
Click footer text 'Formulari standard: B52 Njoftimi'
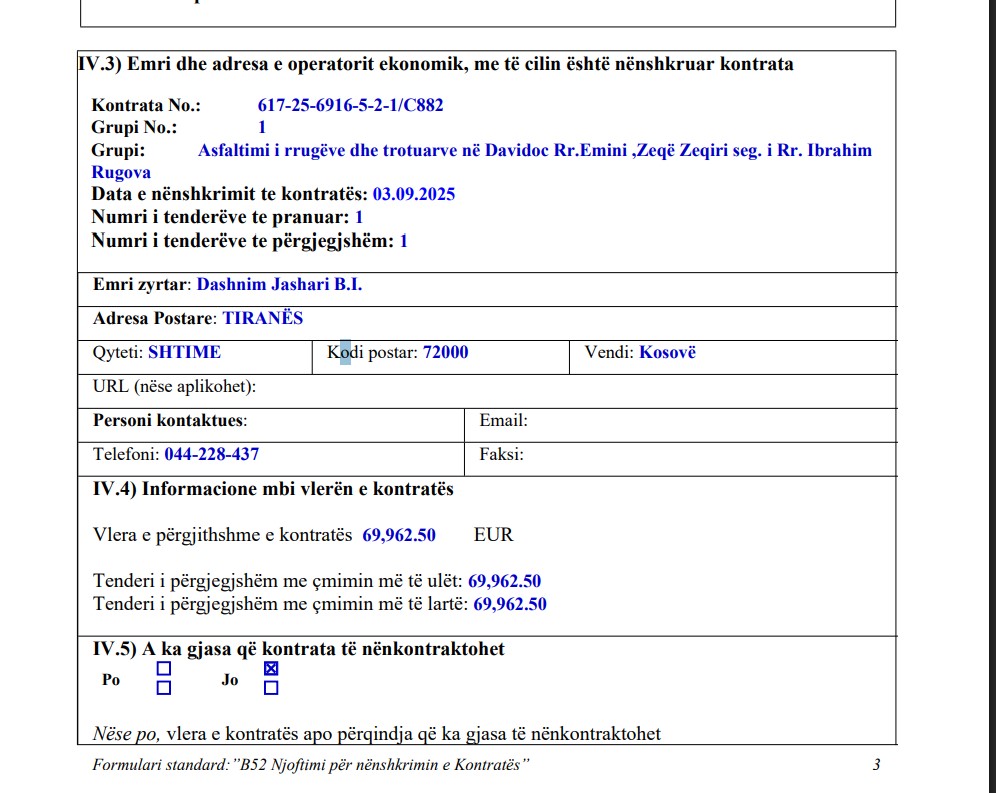pyautogui.click(x=311, y=764)
